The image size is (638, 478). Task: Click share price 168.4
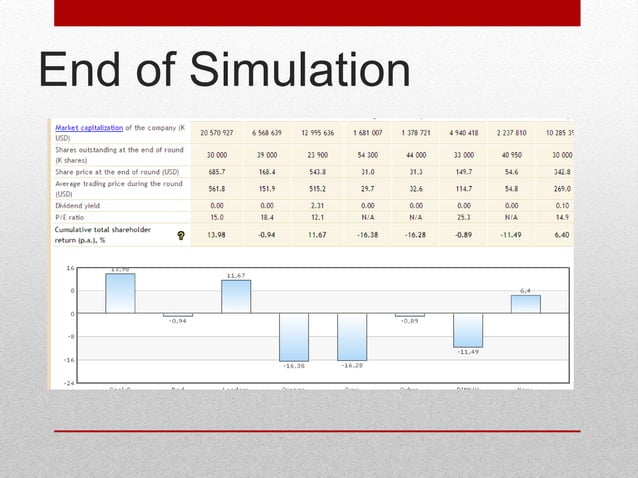pos(267,172)
